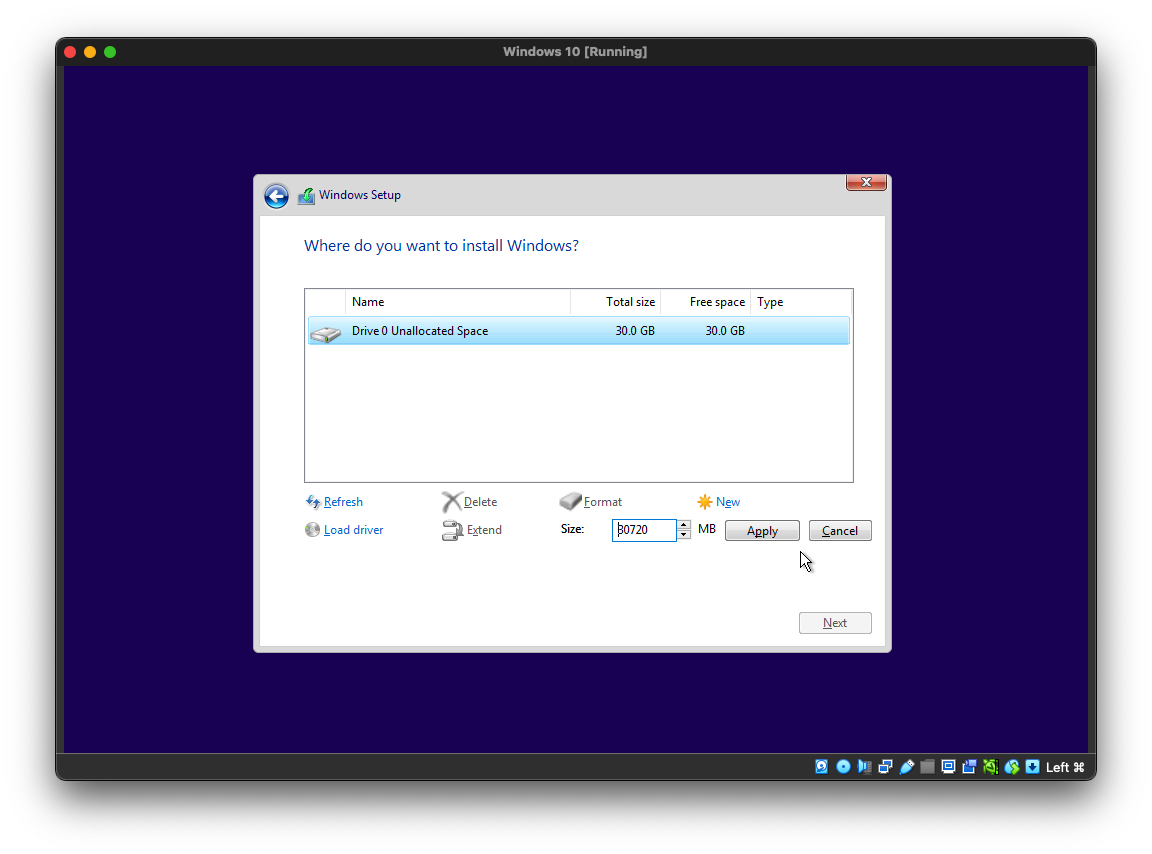This screenshot has height=854, width=1152.
Task: Open the optical disc icon in VirtualBox status bar
Action: point(843,767)
